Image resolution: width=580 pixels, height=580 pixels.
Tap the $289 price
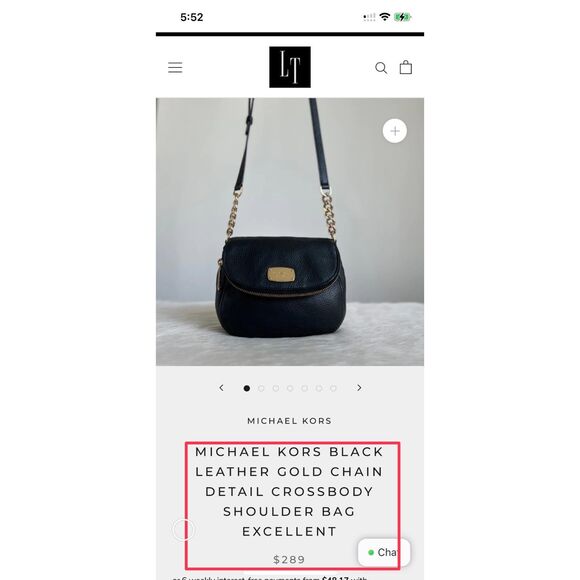pos(289,560)
